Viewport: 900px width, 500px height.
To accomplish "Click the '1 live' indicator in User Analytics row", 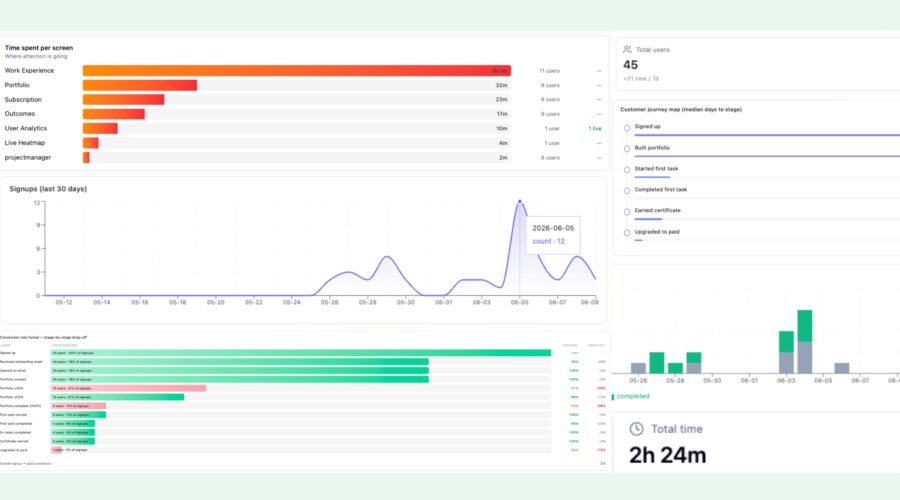I will point(595,129).
